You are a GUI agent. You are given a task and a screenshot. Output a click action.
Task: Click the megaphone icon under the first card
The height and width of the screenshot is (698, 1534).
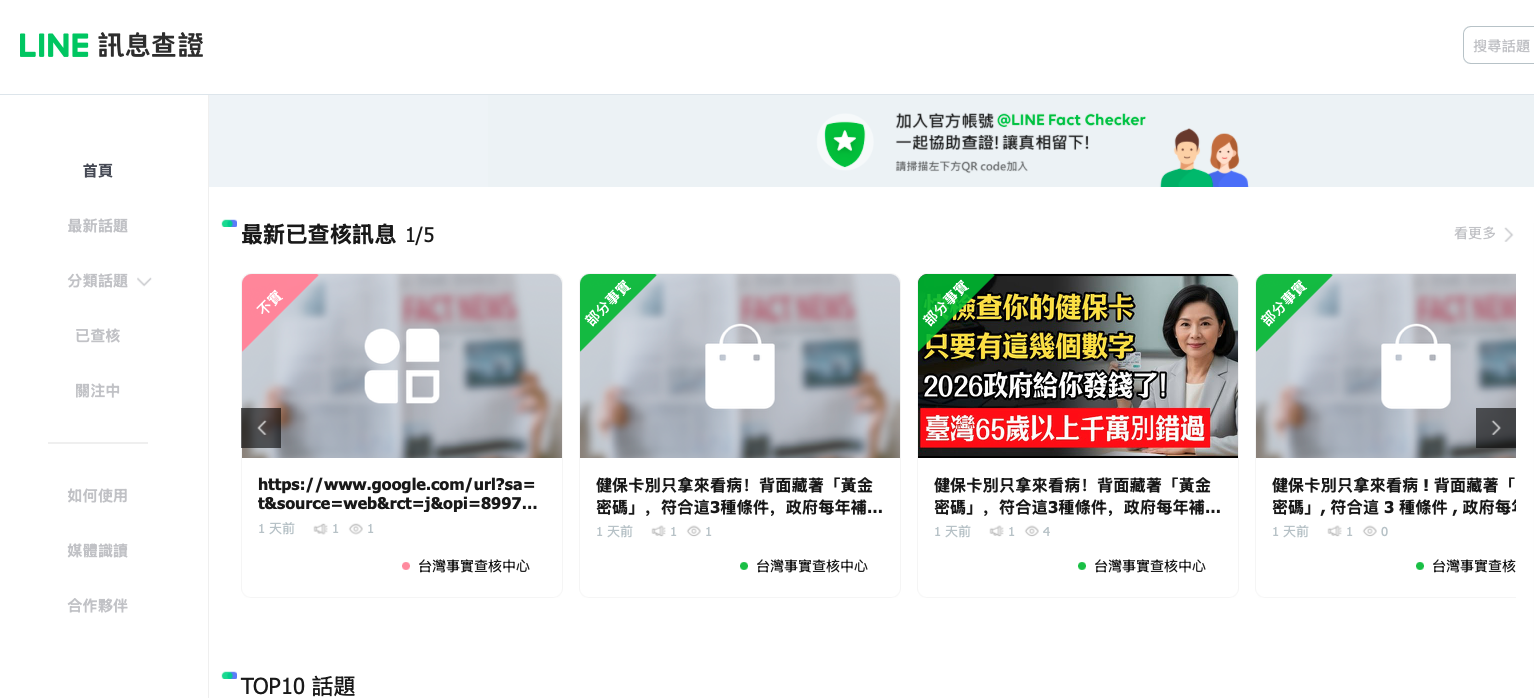click(320, 529)
